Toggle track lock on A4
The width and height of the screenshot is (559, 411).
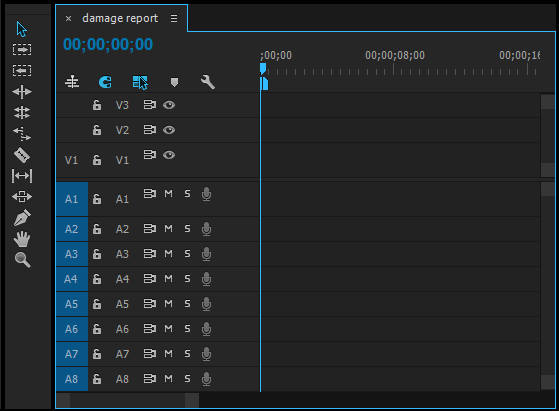tap(97, 279)
